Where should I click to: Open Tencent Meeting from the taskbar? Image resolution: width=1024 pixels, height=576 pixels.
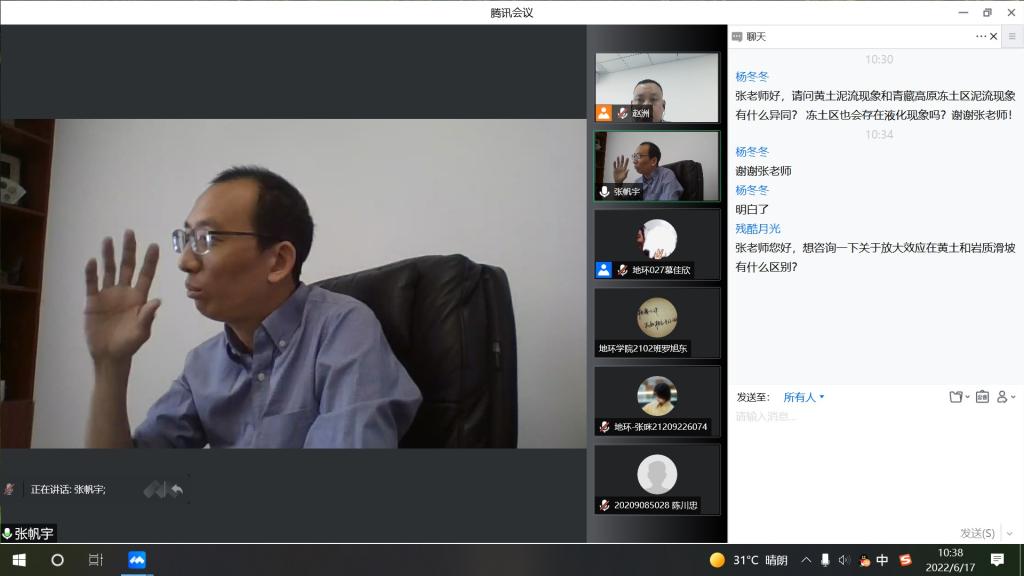pyautogui.click(x=137, y=560)
